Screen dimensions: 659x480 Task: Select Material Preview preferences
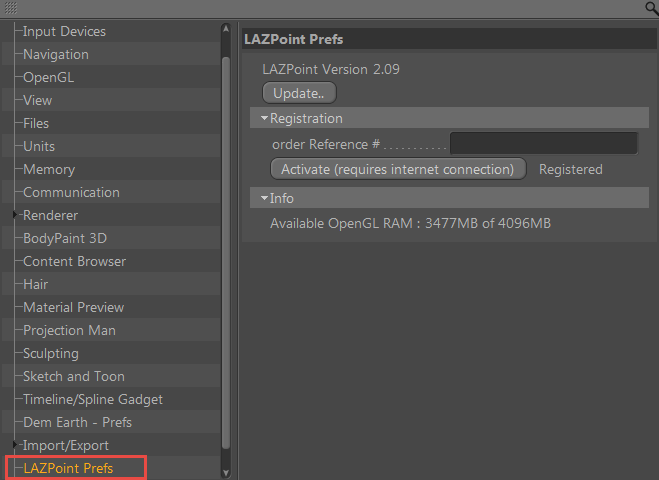74,307
